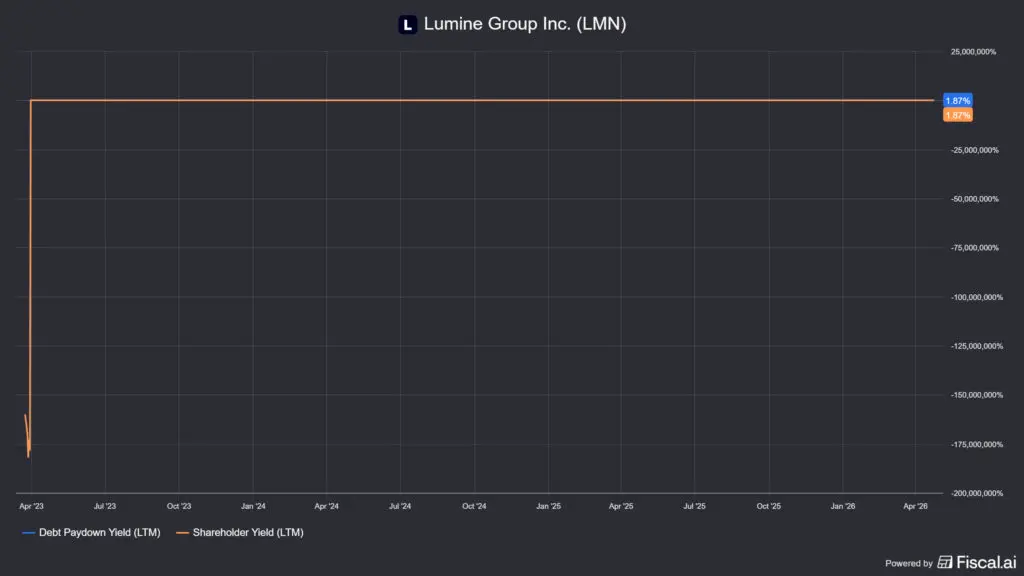Viewport: 1024px width, 576px height.
Task: Open the Fiscal.ai link
Action: 977,562
